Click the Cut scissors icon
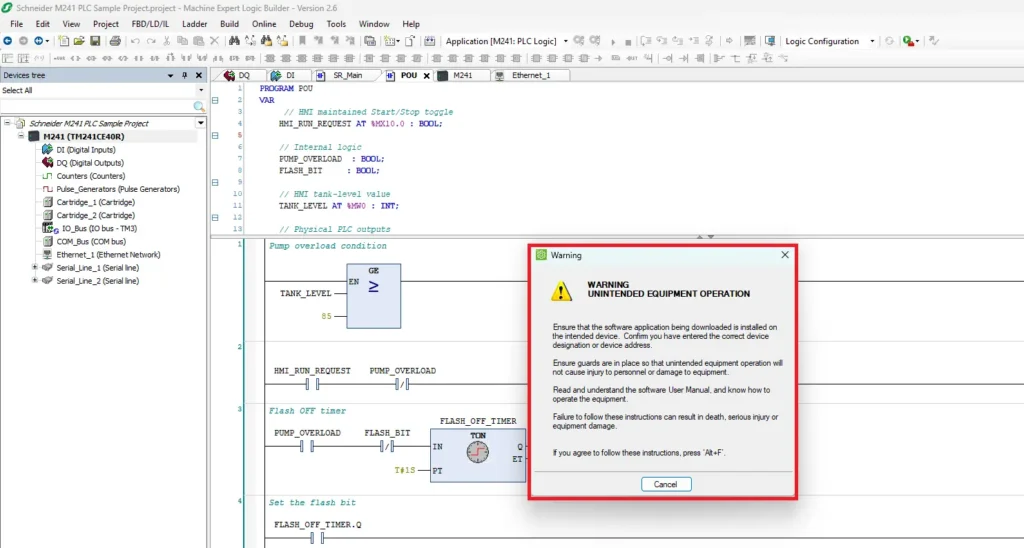This screenshot has height=548, width=1024. coord(167,40)
